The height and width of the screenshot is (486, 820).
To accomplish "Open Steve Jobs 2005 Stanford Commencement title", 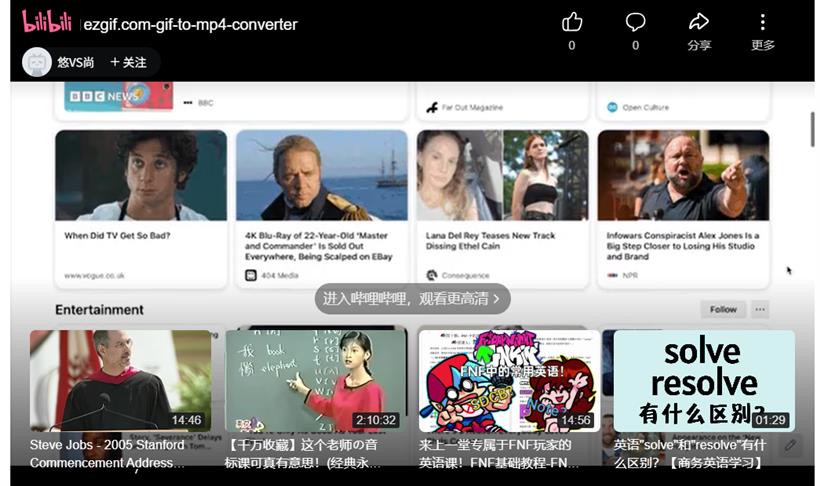I will tap(107, 454).
